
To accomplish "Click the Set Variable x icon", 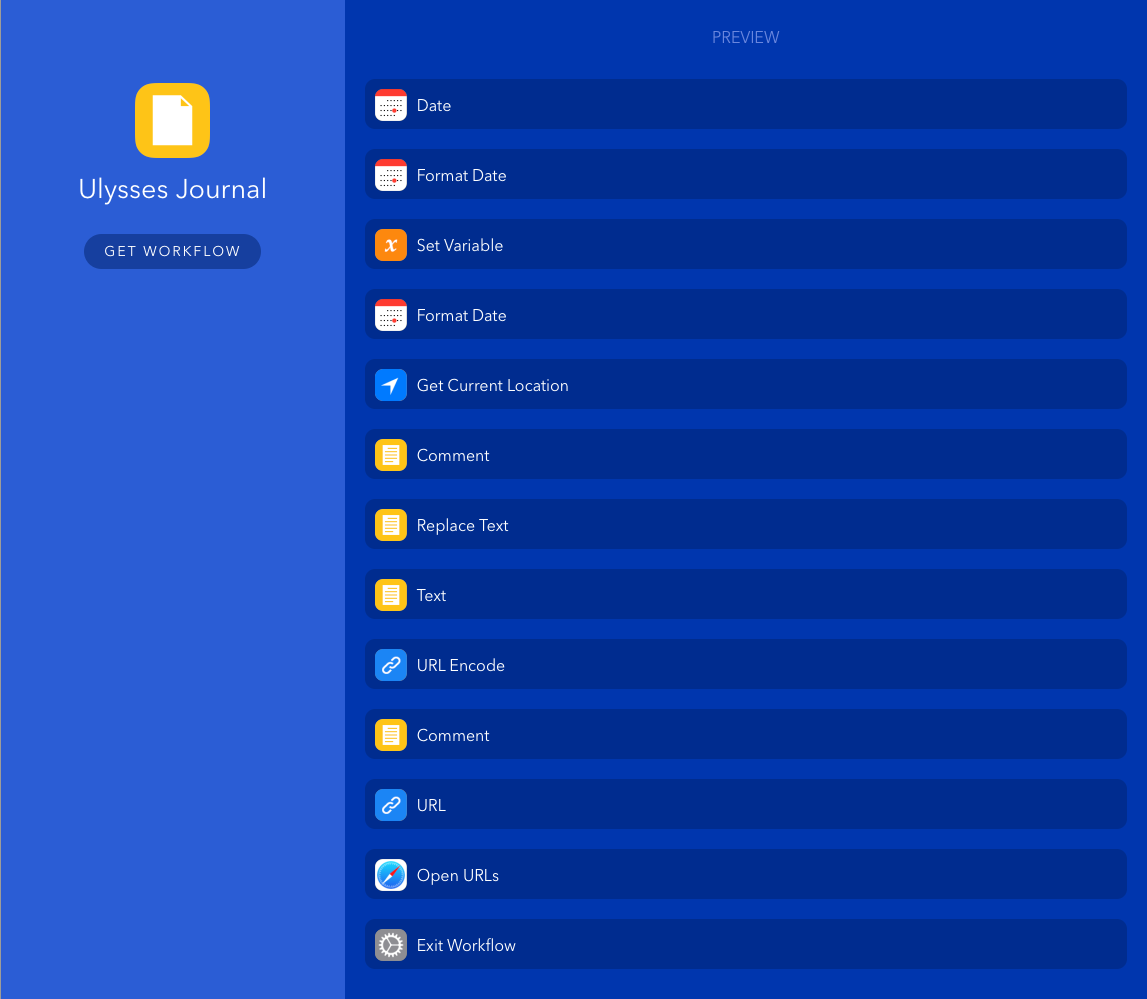I will 391,244.
